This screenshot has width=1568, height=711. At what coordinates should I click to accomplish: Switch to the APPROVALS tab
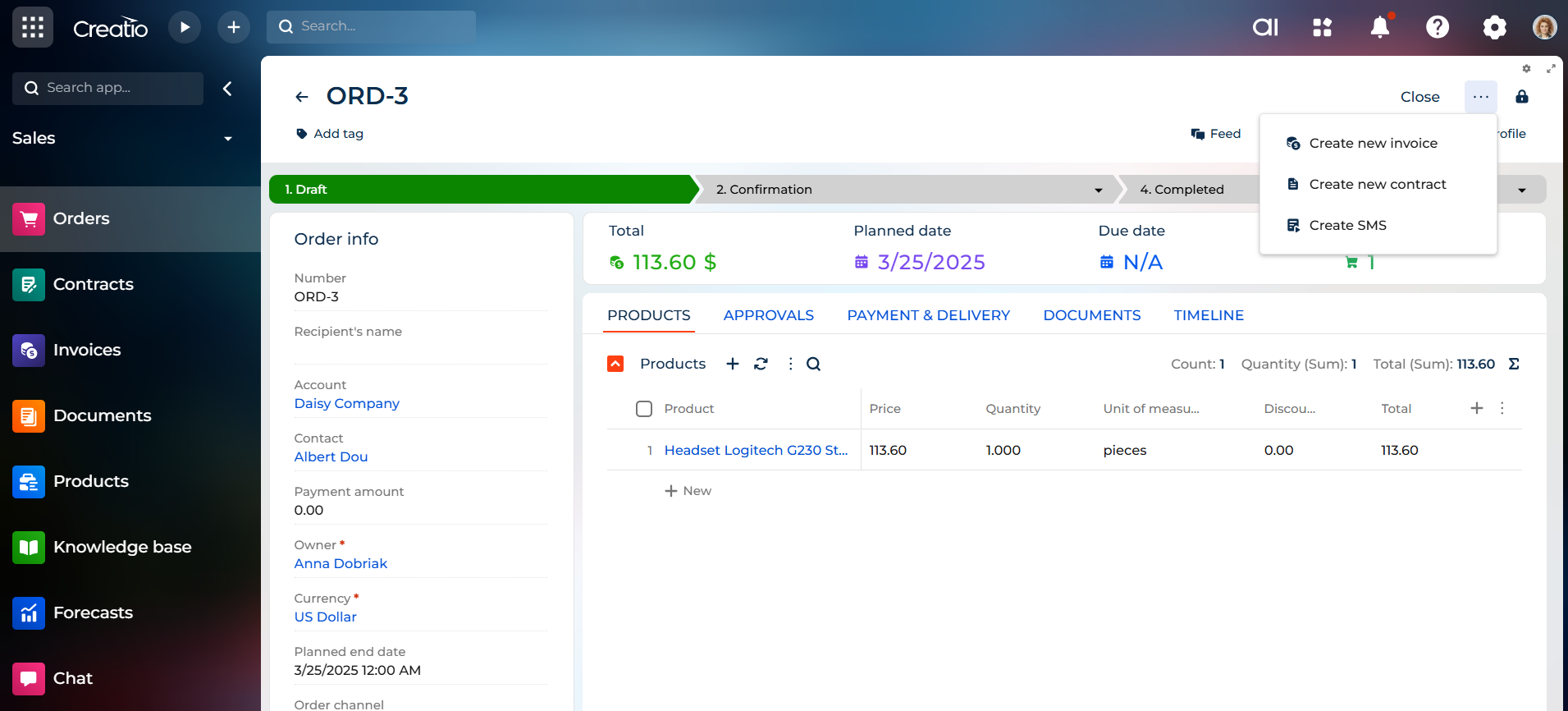point(769,315)
